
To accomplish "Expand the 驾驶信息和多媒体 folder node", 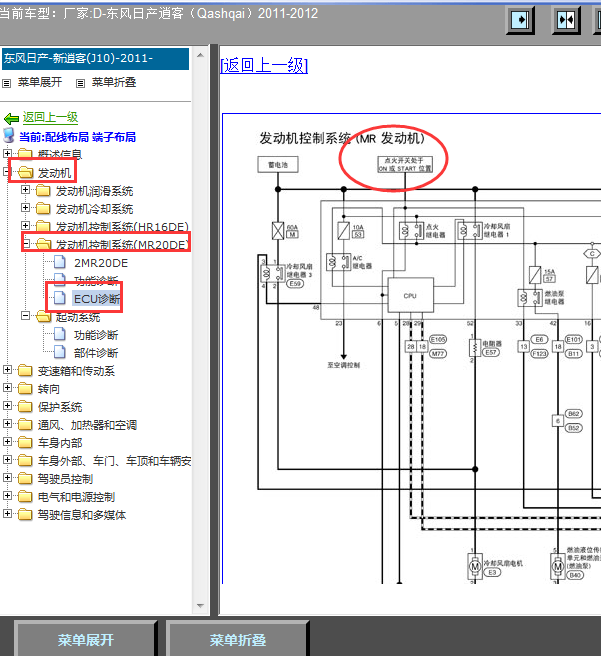I will [7, 513].
